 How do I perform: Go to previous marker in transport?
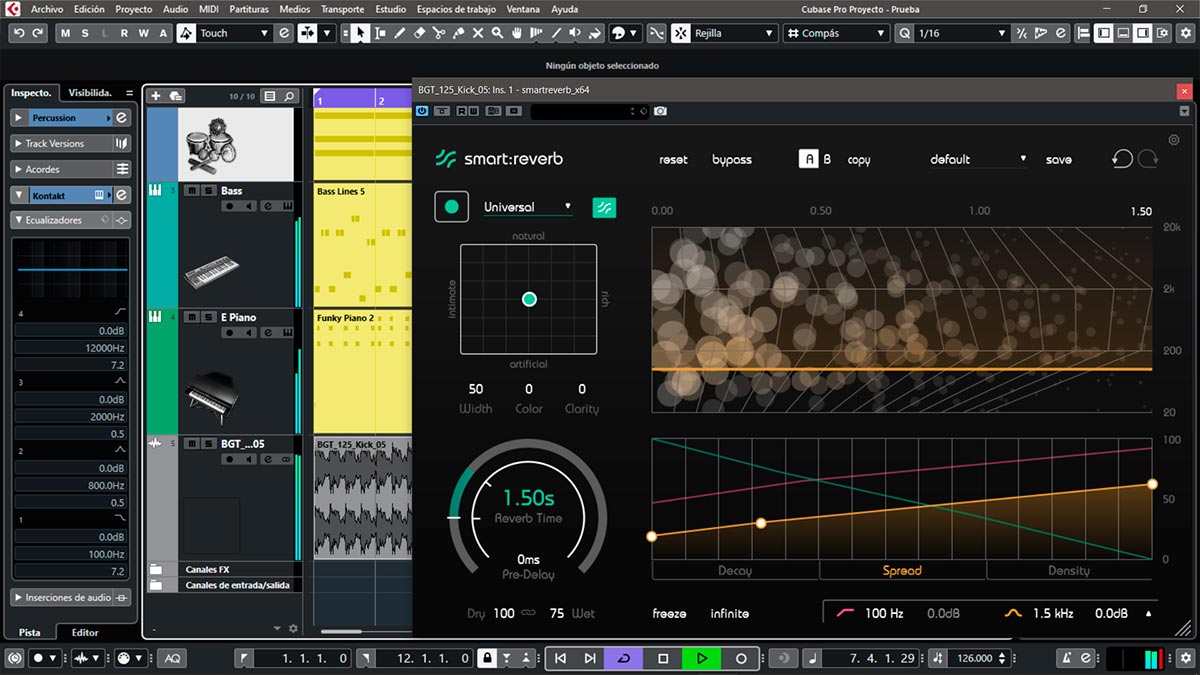(561, 658)
